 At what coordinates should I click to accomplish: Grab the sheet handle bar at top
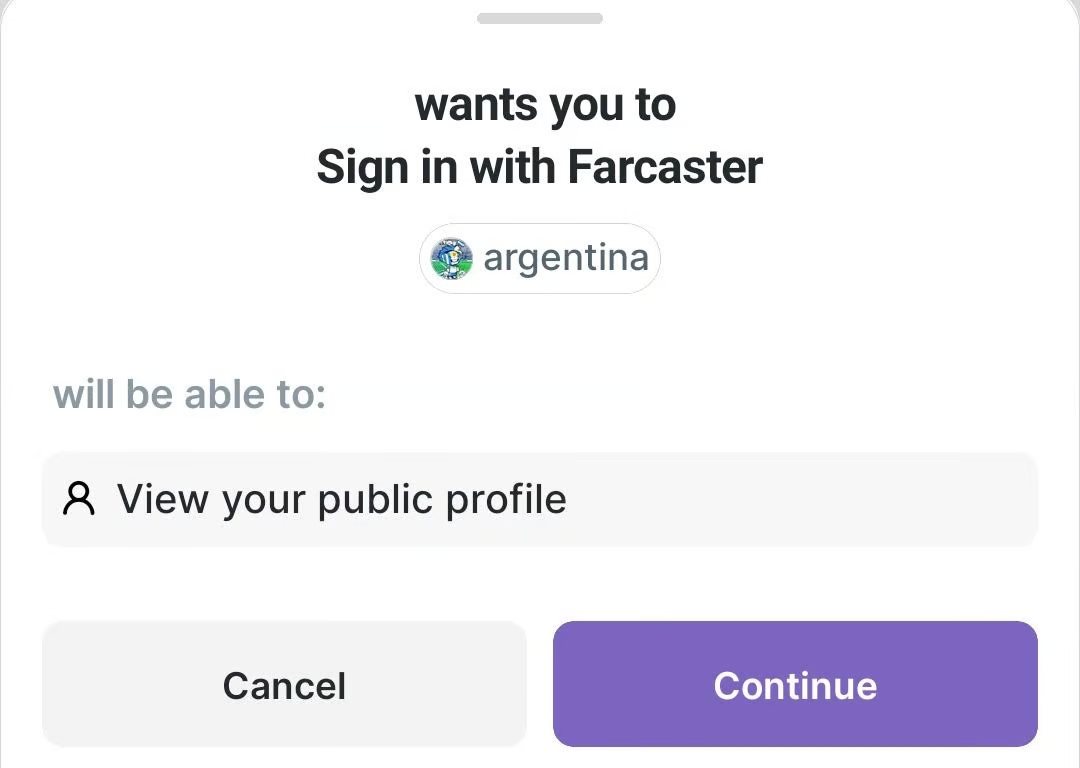pyautogui.click(x=540, y=19)
